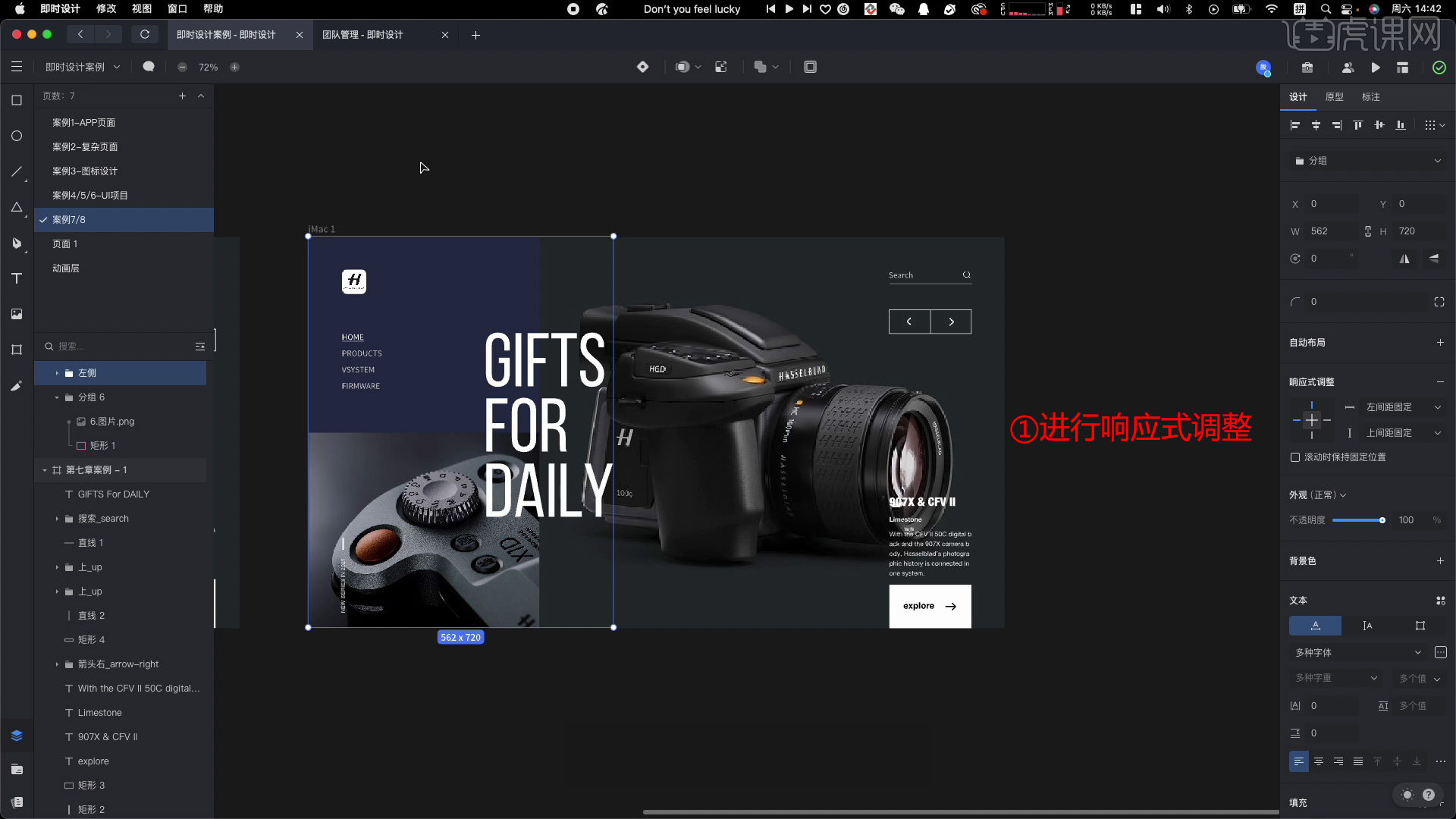Select the GIFTS For DAILY text layer
Viewport: 1456px width, 819px height.
[x=114, y=494]
